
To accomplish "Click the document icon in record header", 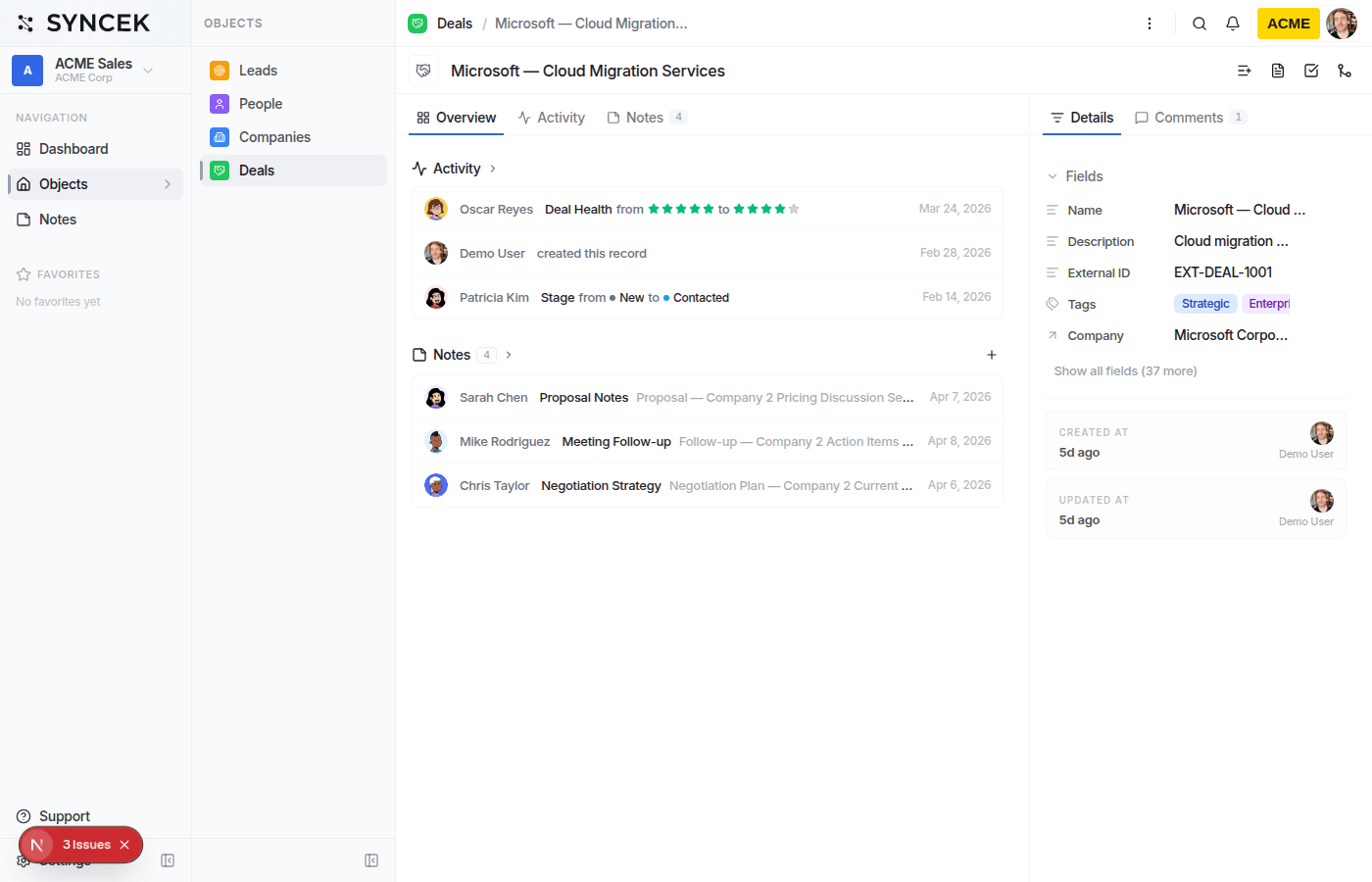I will 1278,71.
